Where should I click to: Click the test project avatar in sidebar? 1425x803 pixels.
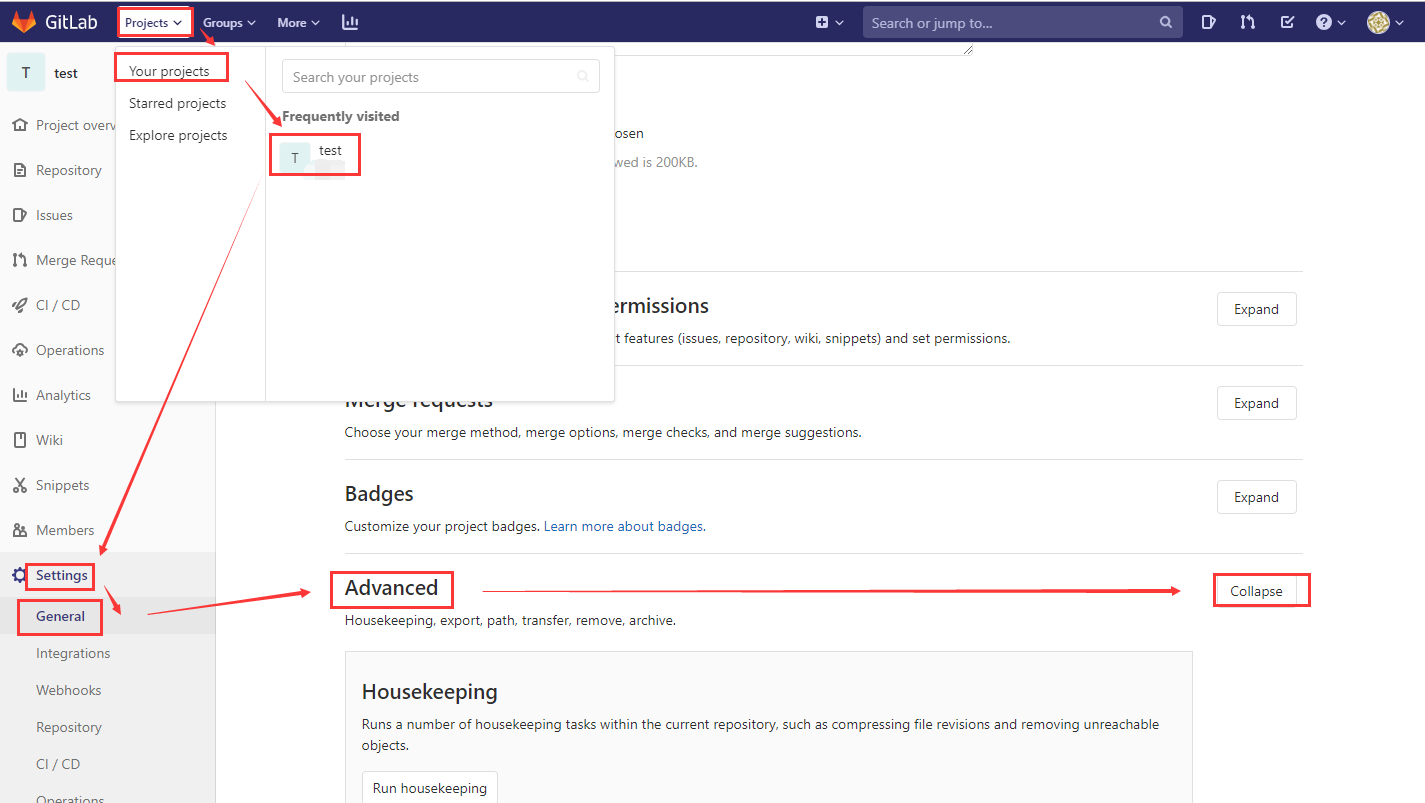click(x=26, y=73)
